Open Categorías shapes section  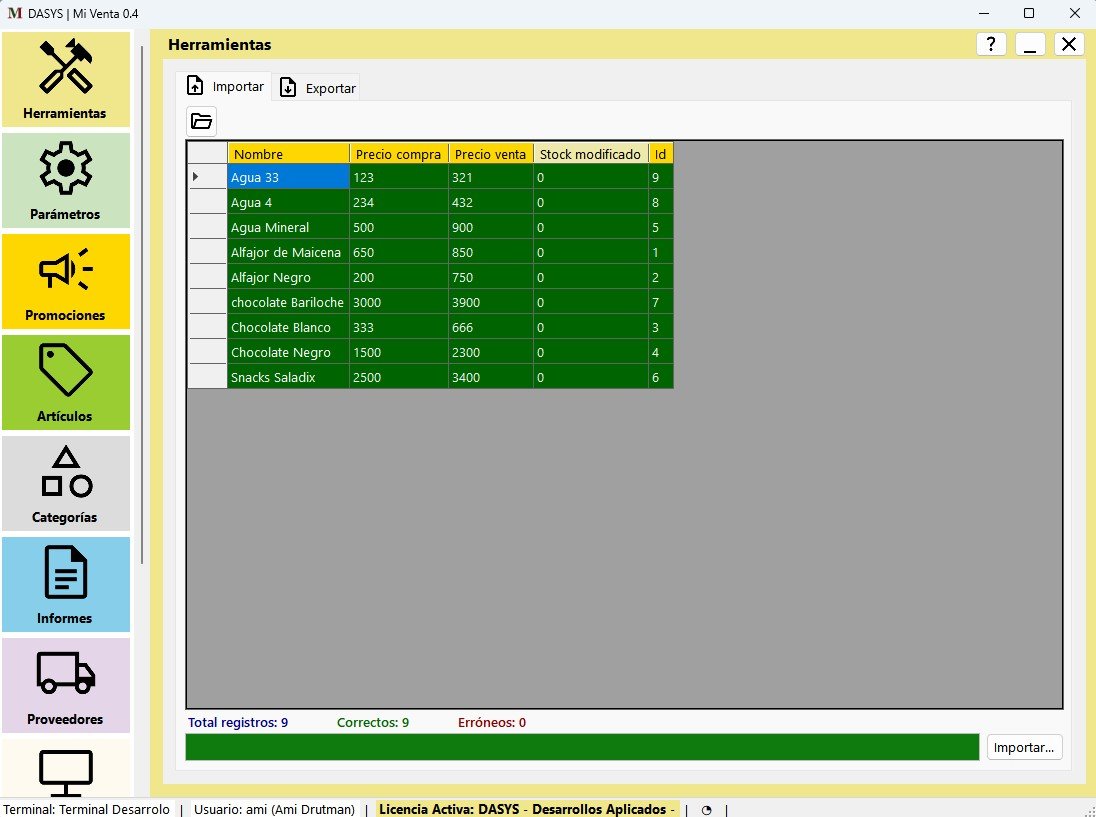click(x=66, y=483)
